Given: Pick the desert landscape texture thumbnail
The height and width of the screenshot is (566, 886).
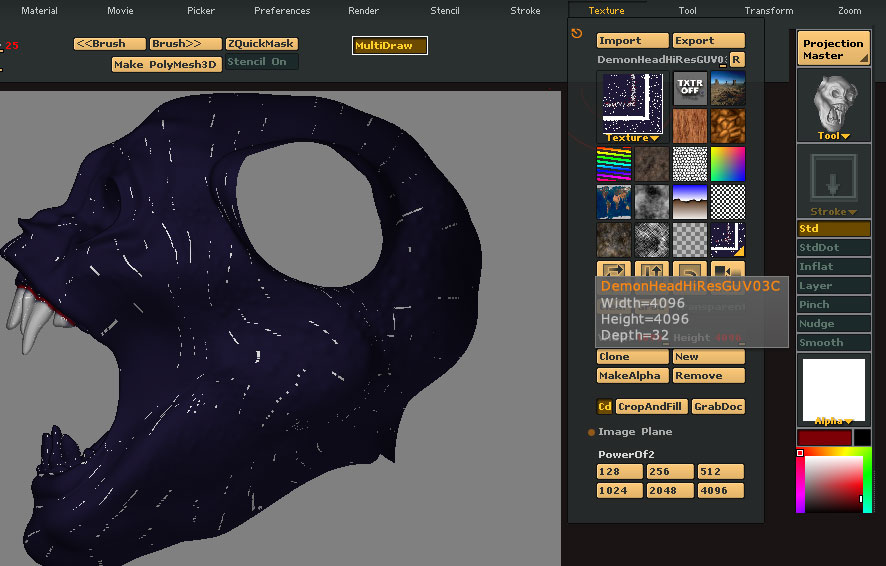Looking at the screenshot, I should (x=728, y=88).
